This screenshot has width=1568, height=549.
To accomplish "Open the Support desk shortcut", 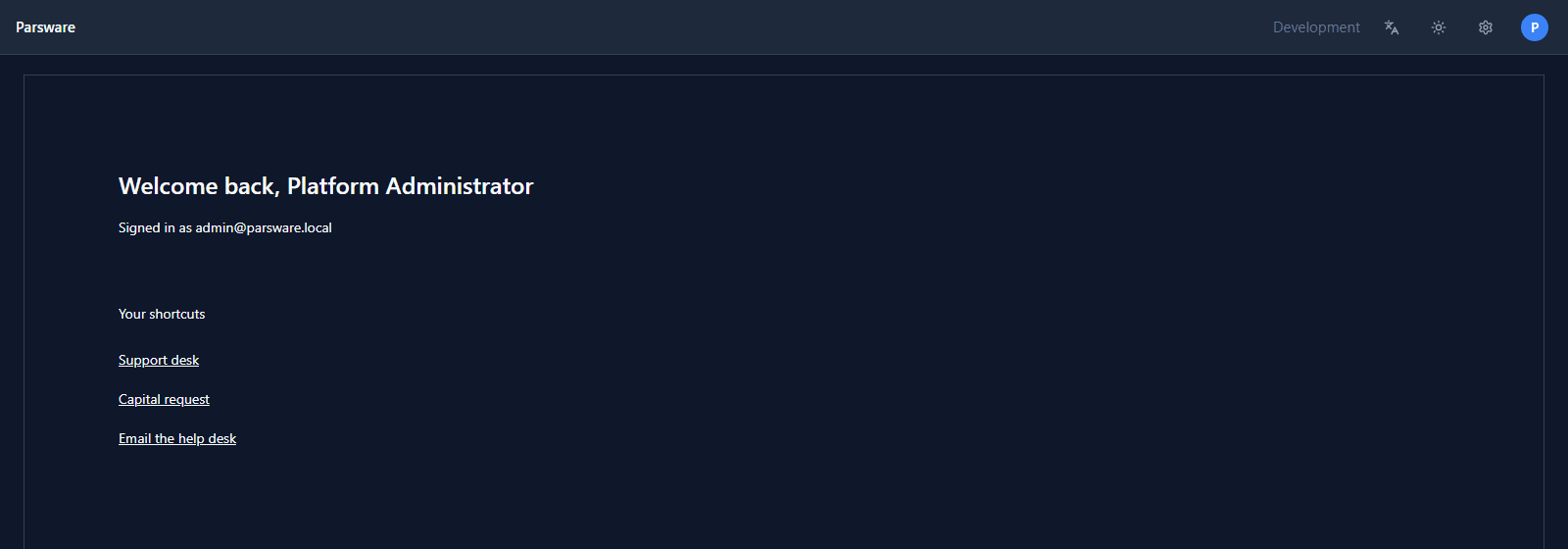I will [159, 360].
